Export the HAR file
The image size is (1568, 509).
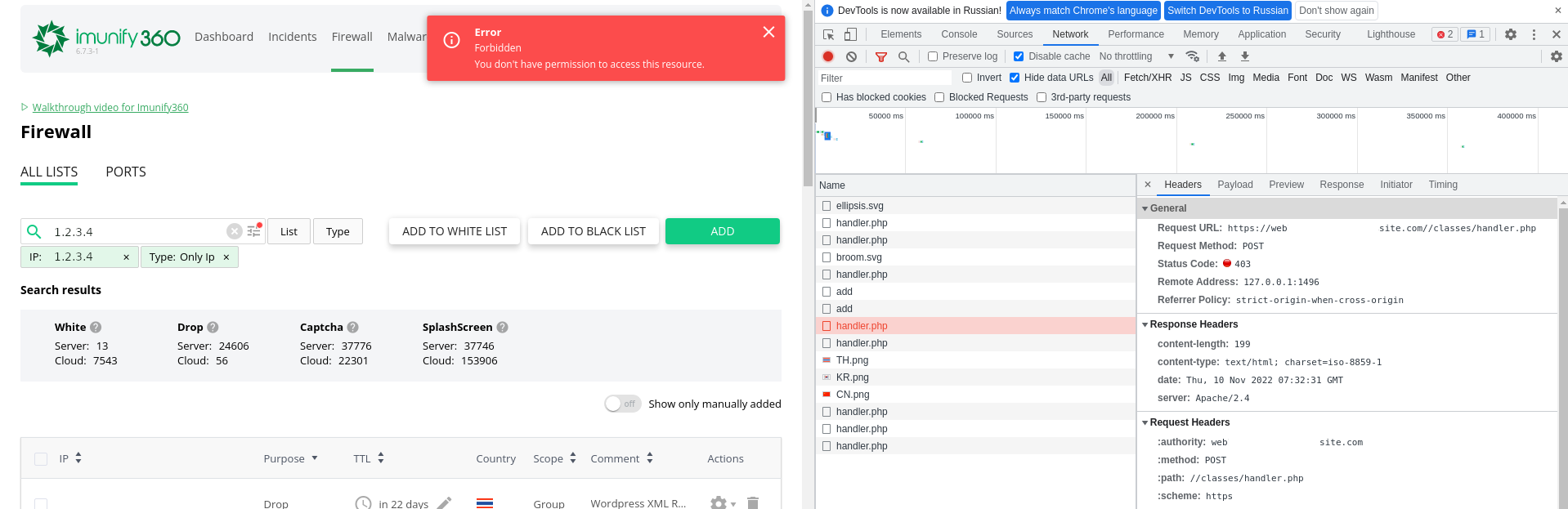coord(1245,56)
